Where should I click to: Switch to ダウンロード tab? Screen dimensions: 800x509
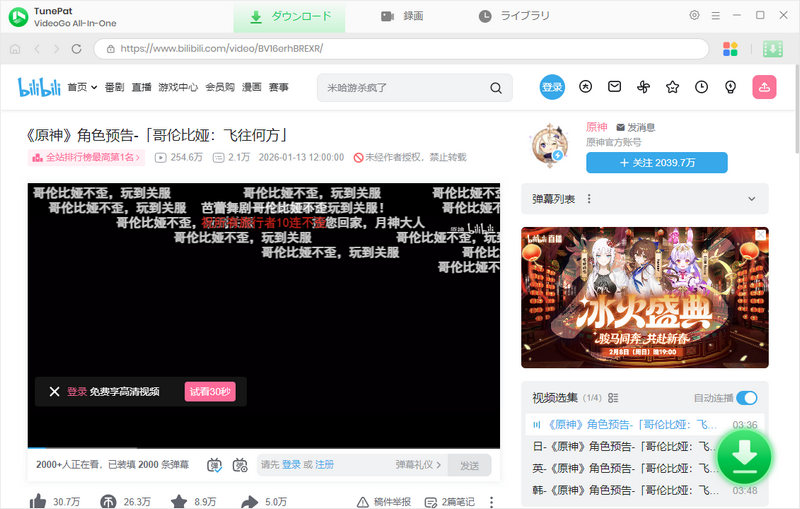[289, 16]
